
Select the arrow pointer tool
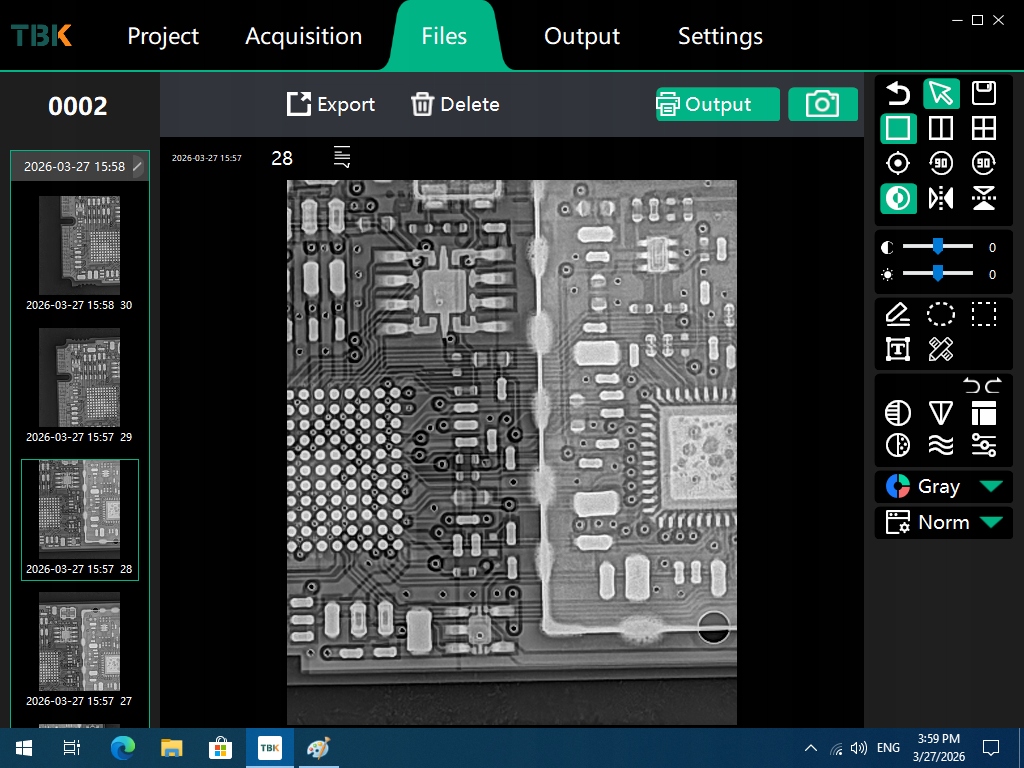click(x=941, y=93)
